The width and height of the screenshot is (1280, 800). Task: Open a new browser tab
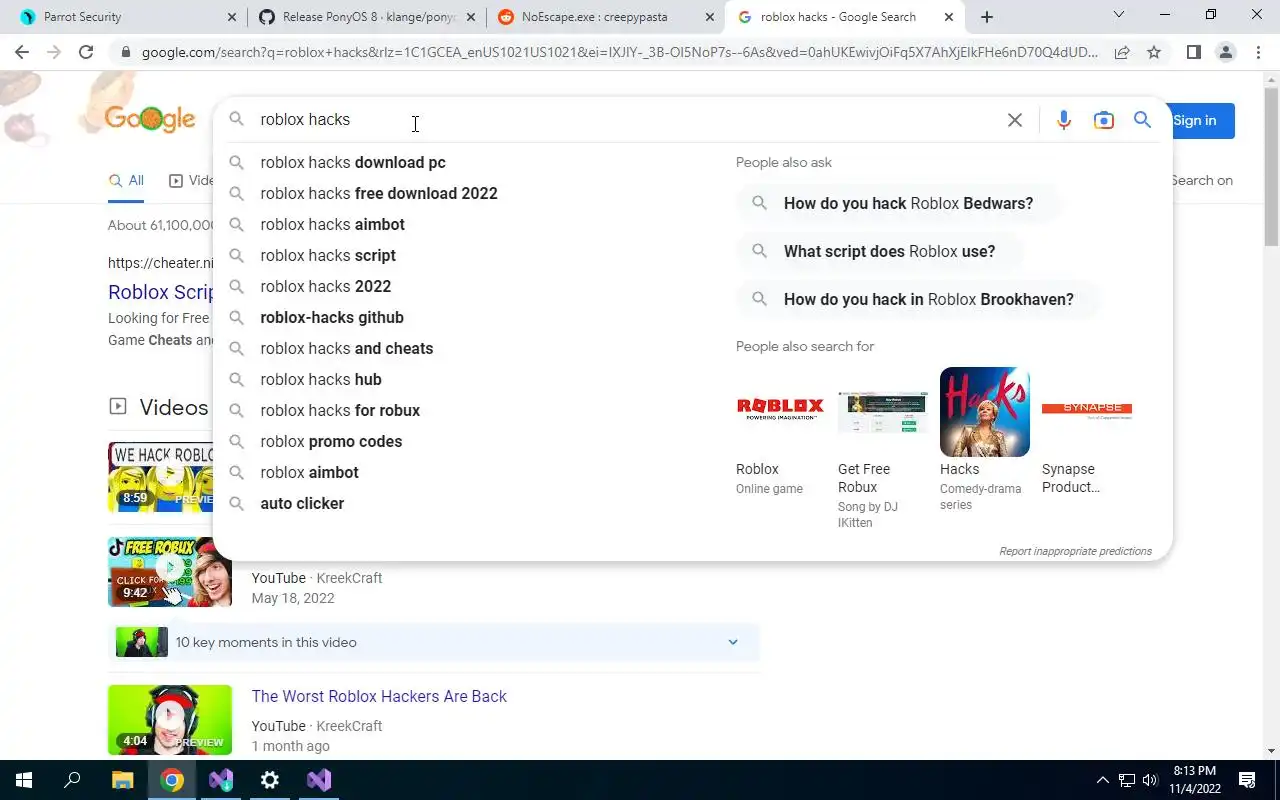987,17
